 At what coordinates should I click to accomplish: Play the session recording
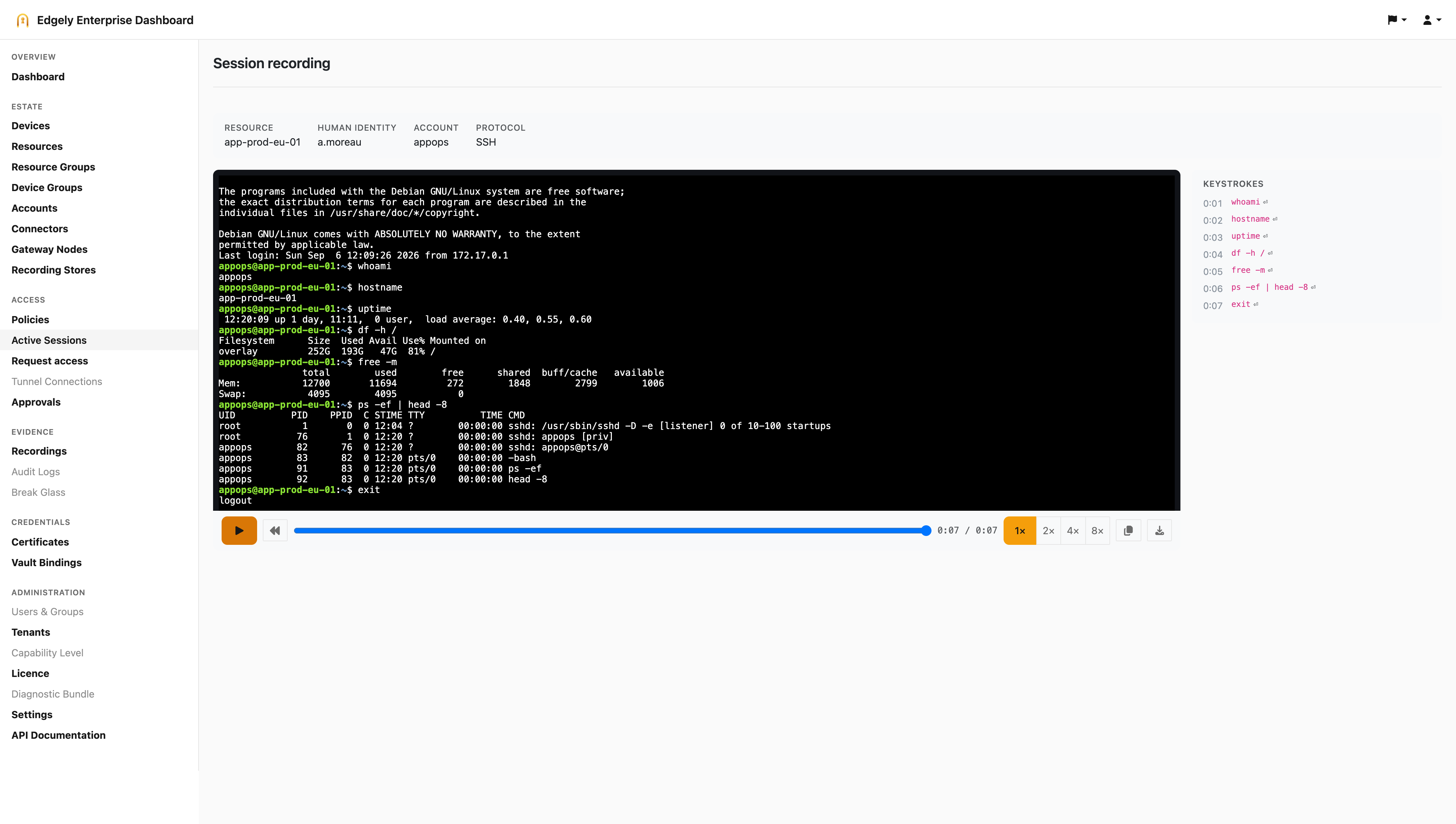pos(239,530)
